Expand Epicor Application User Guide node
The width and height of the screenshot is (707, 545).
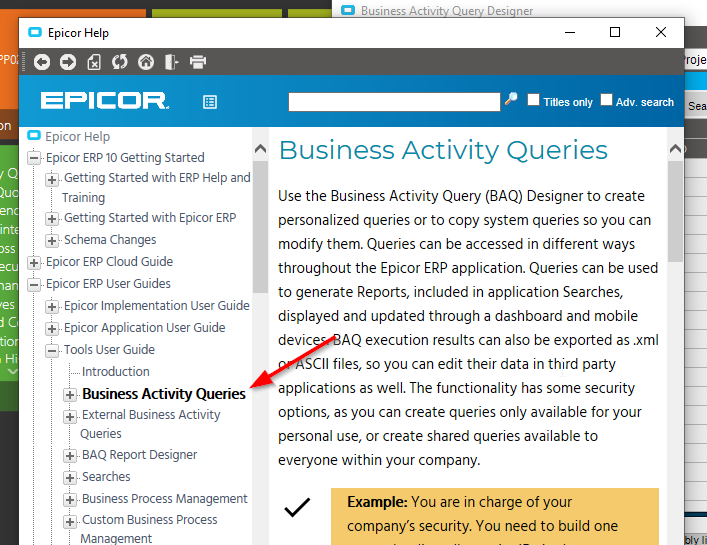point(52,329)
